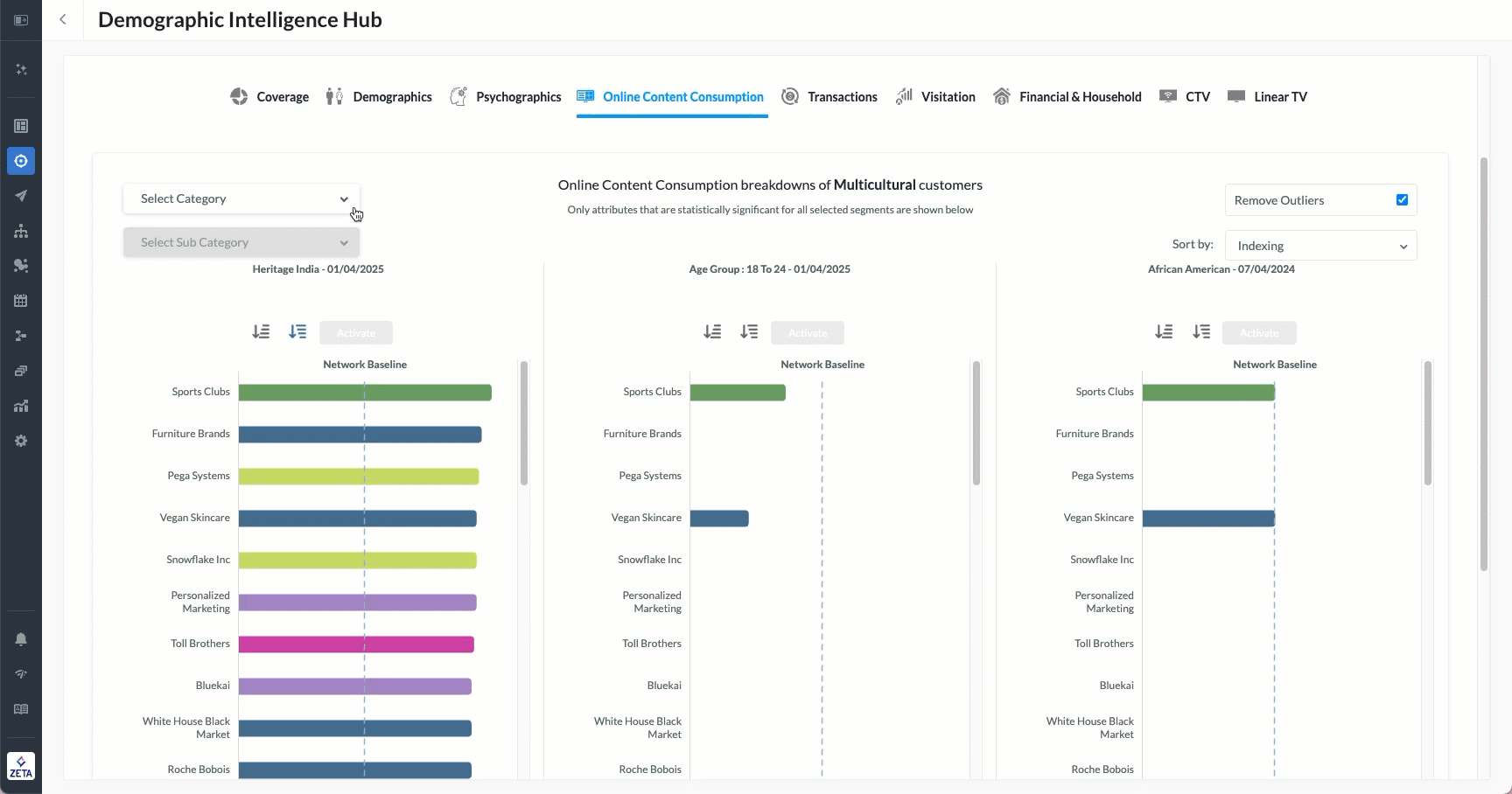Click Activate button under Age Group chart
1512x794 pixels.
[x=808, y=333]
